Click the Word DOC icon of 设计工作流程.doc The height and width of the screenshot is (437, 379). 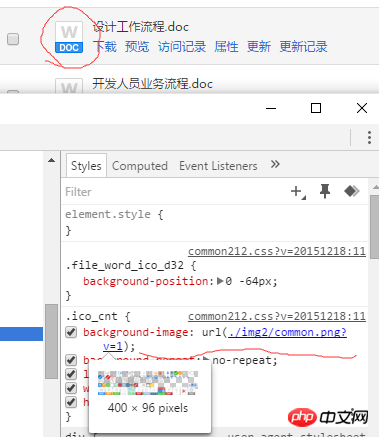pos(69,37)
